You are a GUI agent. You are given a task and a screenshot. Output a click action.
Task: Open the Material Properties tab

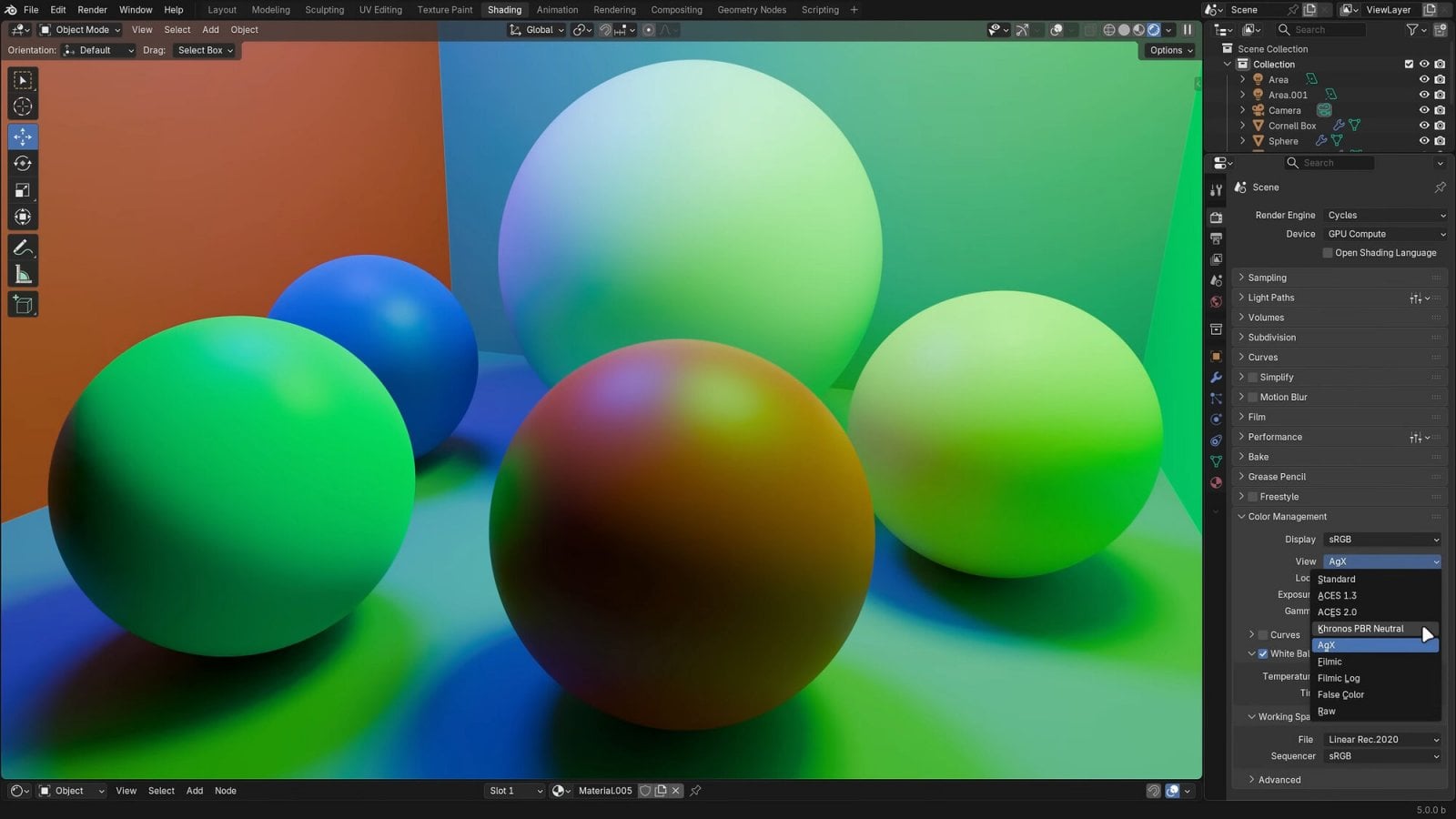[1216, 482]
